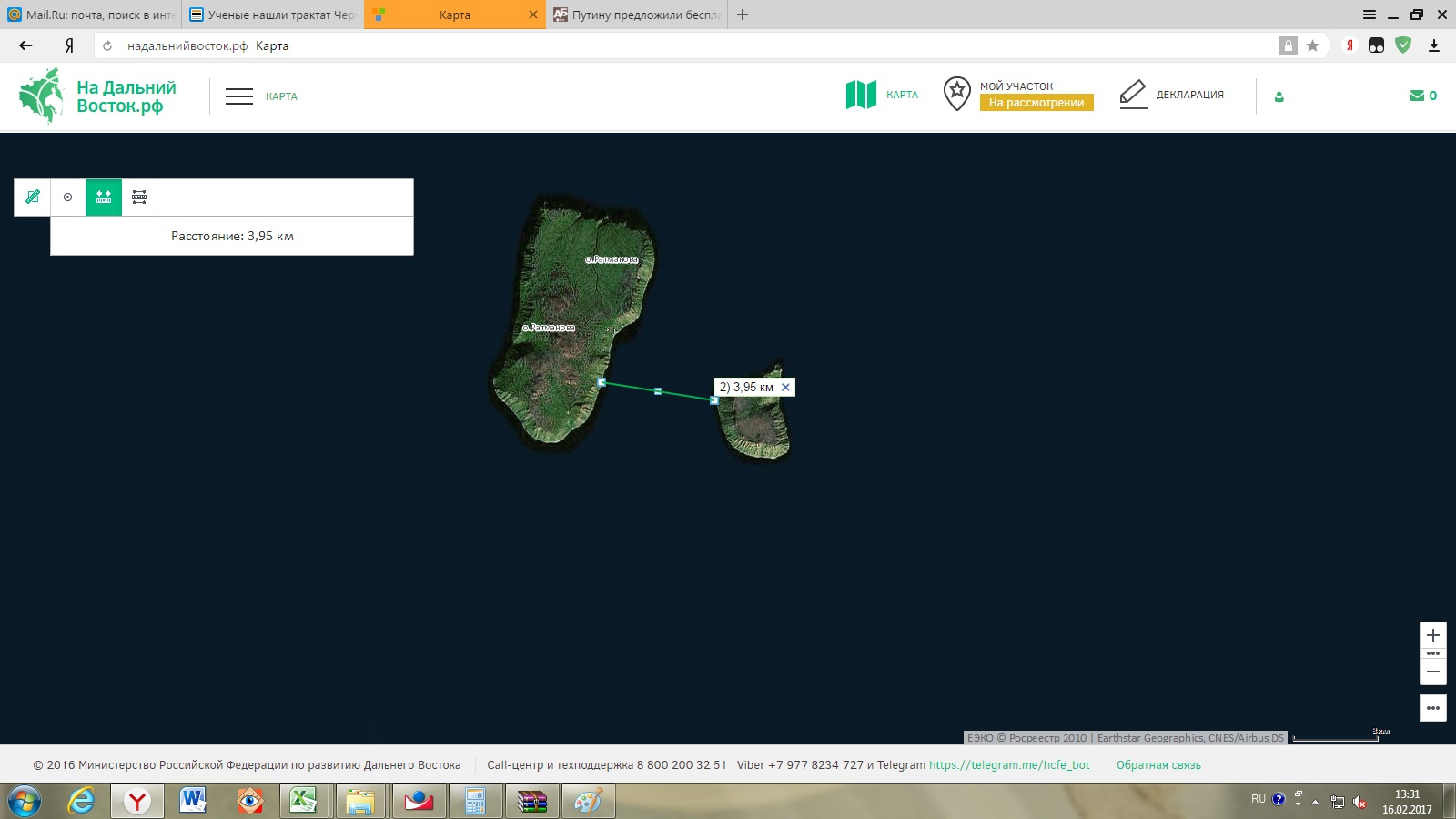The height and width of the screenshot is (819, 1456).
Task: Open the hamburger menu beside КАРТА
Action: pyautogui.click(x=239, y=96)
